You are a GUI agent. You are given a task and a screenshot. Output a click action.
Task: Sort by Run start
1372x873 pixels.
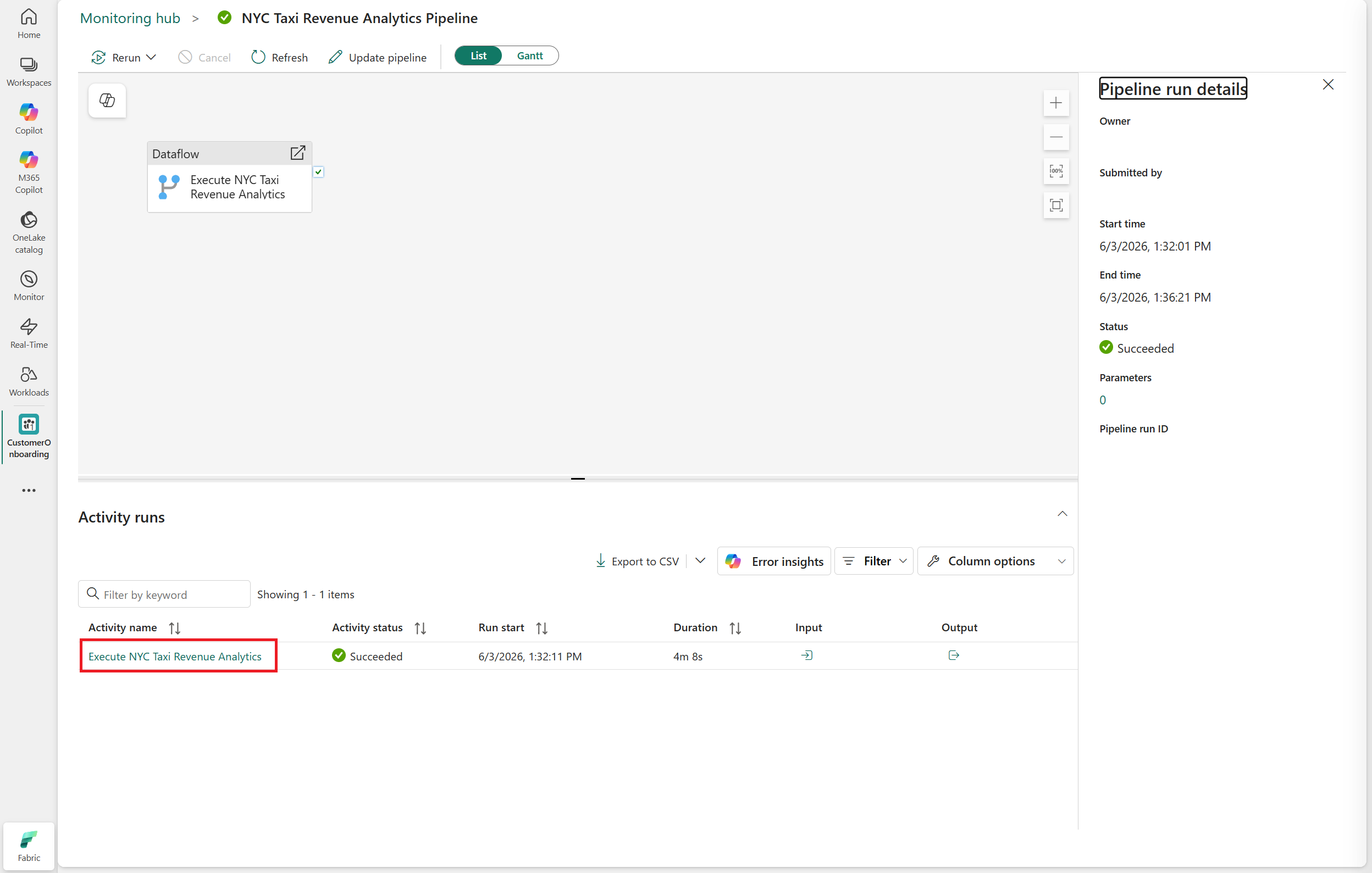click(542, 628)
